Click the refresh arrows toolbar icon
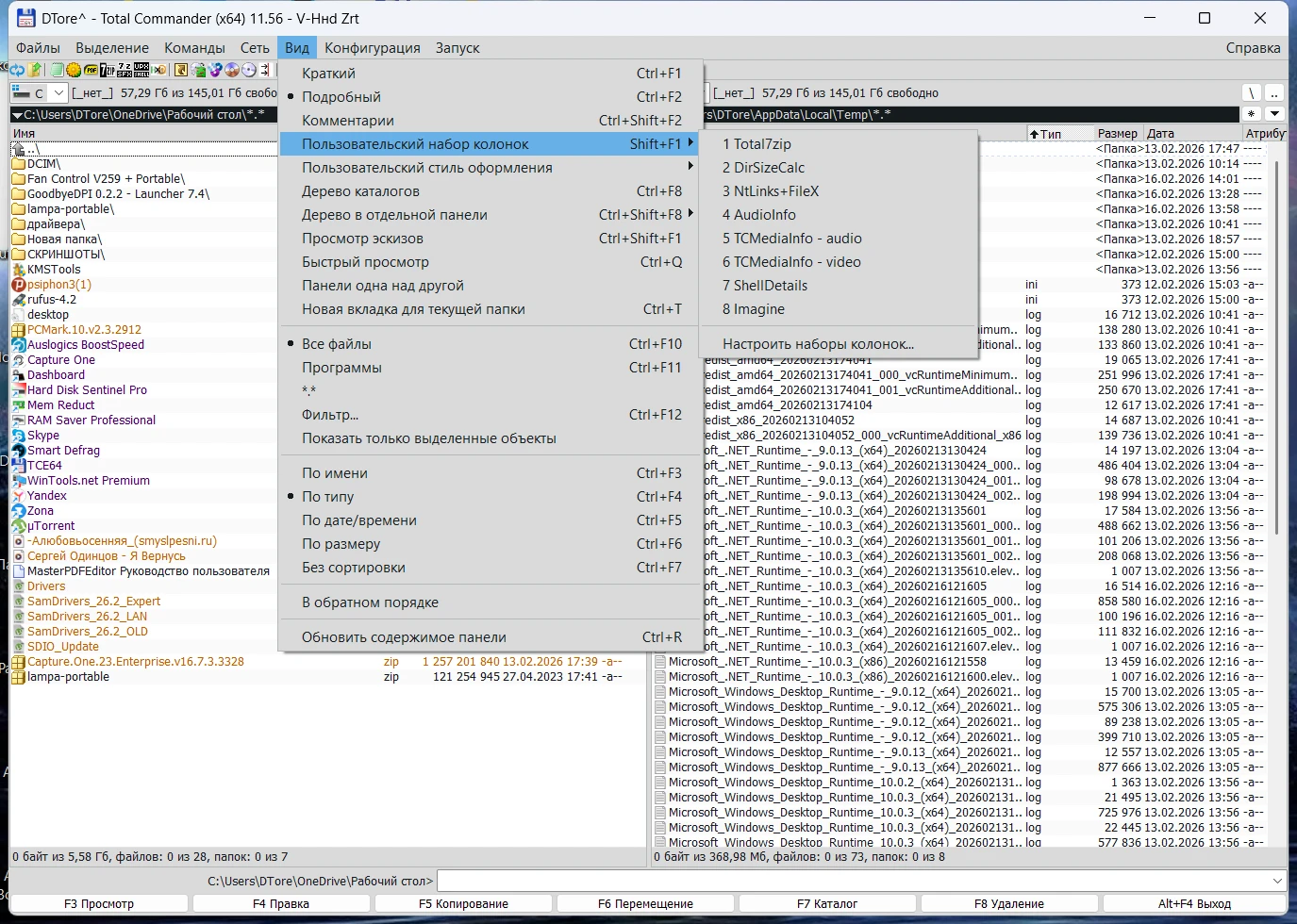The height and width of the screenshot is (924, 1297). pos(17,70)
